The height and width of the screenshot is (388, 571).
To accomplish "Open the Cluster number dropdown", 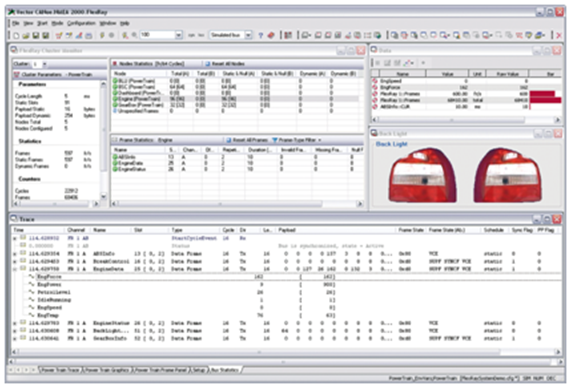I will 44,64.
